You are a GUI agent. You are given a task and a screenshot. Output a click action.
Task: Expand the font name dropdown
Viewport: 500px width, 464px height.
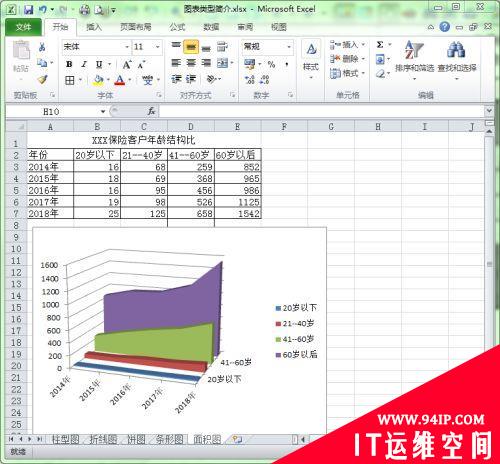(x=127, y=47)
